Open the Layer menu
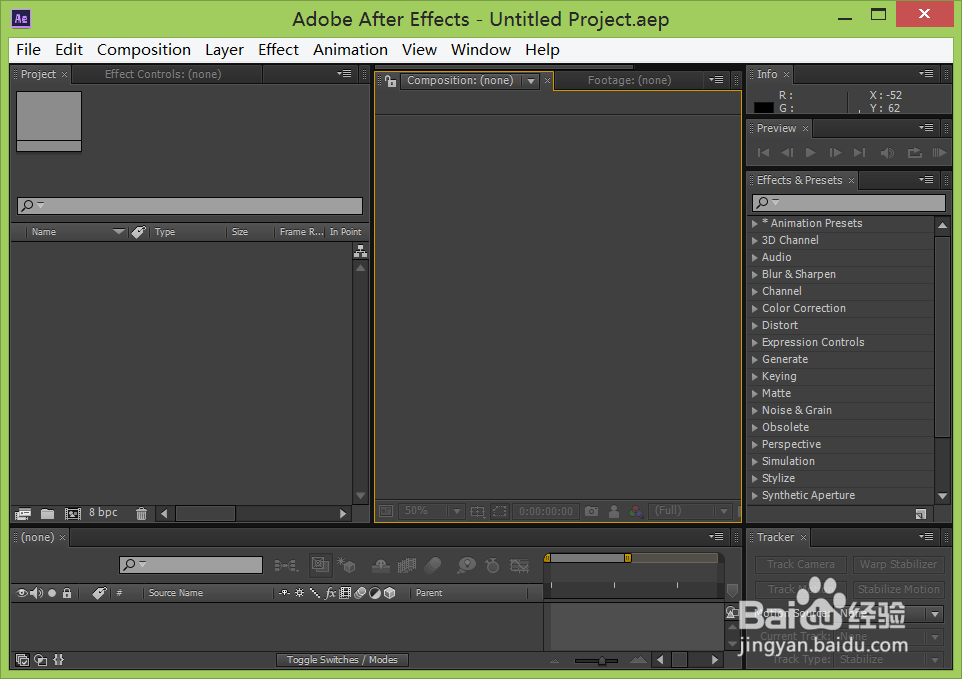Screen dimensions: 962x679 click(224, 50)
